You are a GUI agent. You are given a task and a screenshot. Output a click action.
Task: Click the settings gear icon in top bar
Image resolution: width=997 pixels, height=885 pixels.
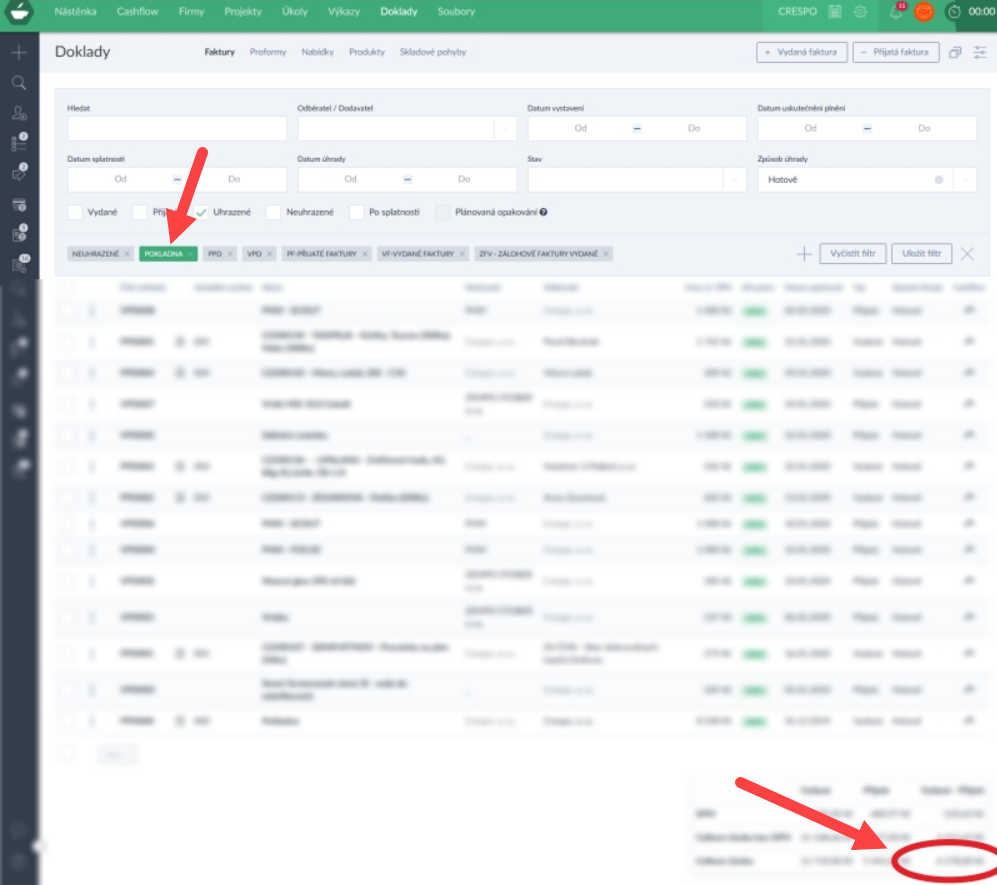860,12
